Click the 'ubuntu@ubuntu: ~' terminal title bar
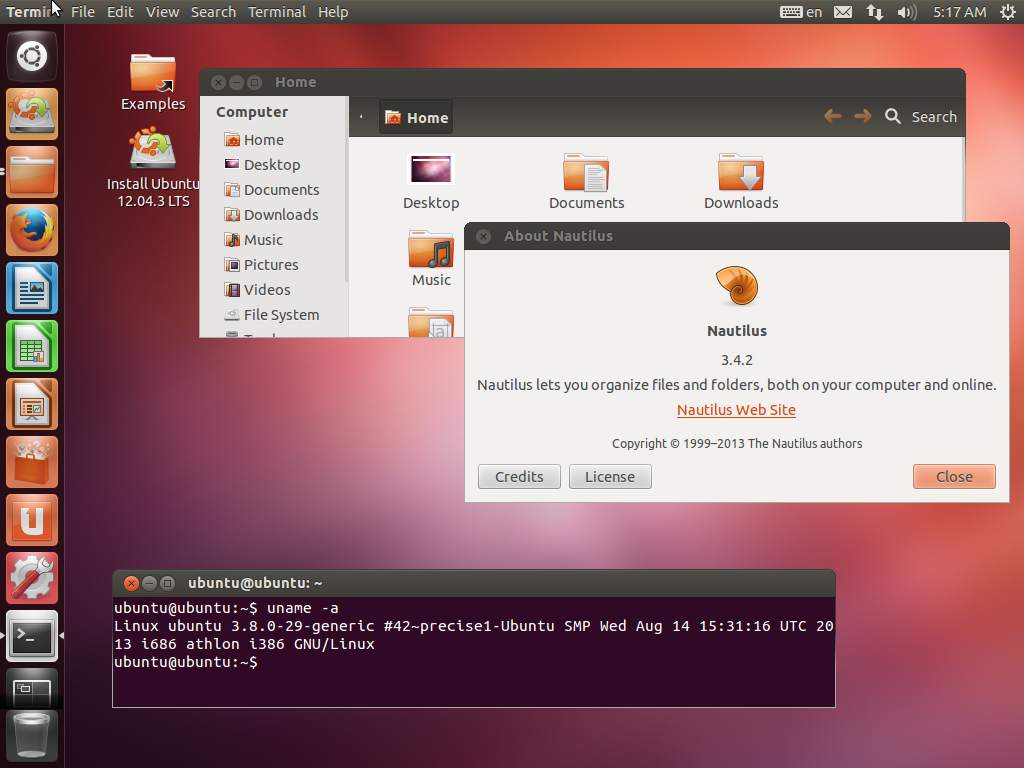Viewport: 1024px width, 768px height. pyautogui.click(x=473, y=583)
